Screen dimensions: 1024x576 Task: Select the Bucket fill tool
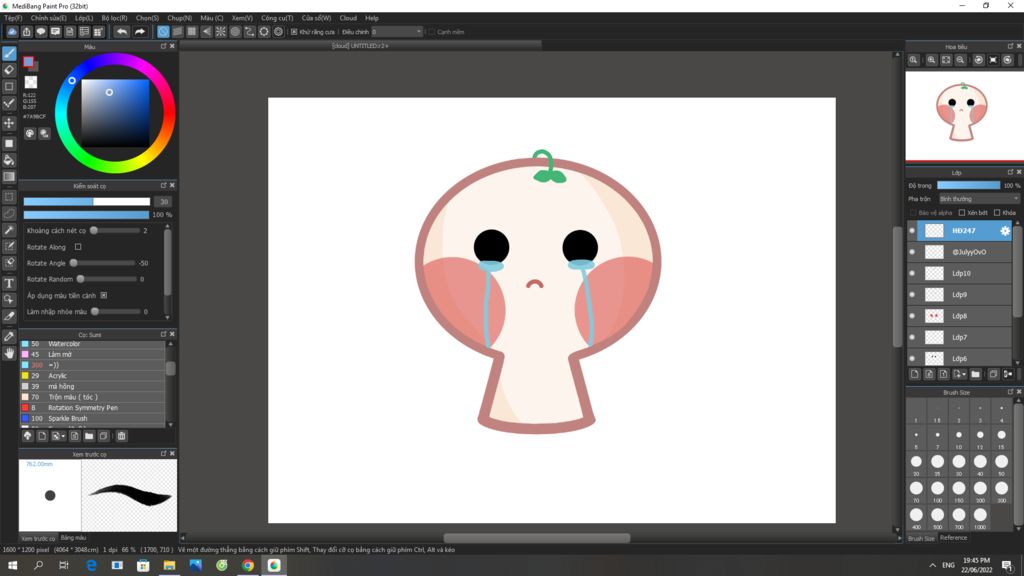click(x=9, y=160)
